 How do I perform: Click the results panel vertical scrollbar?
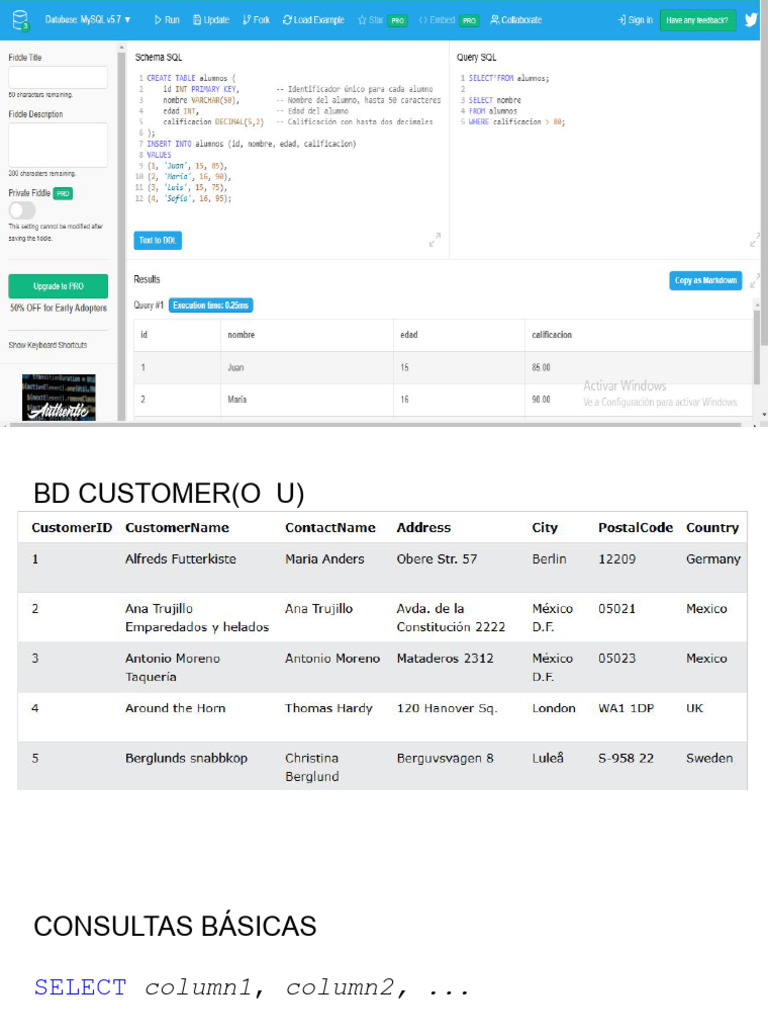click(757, 346)
